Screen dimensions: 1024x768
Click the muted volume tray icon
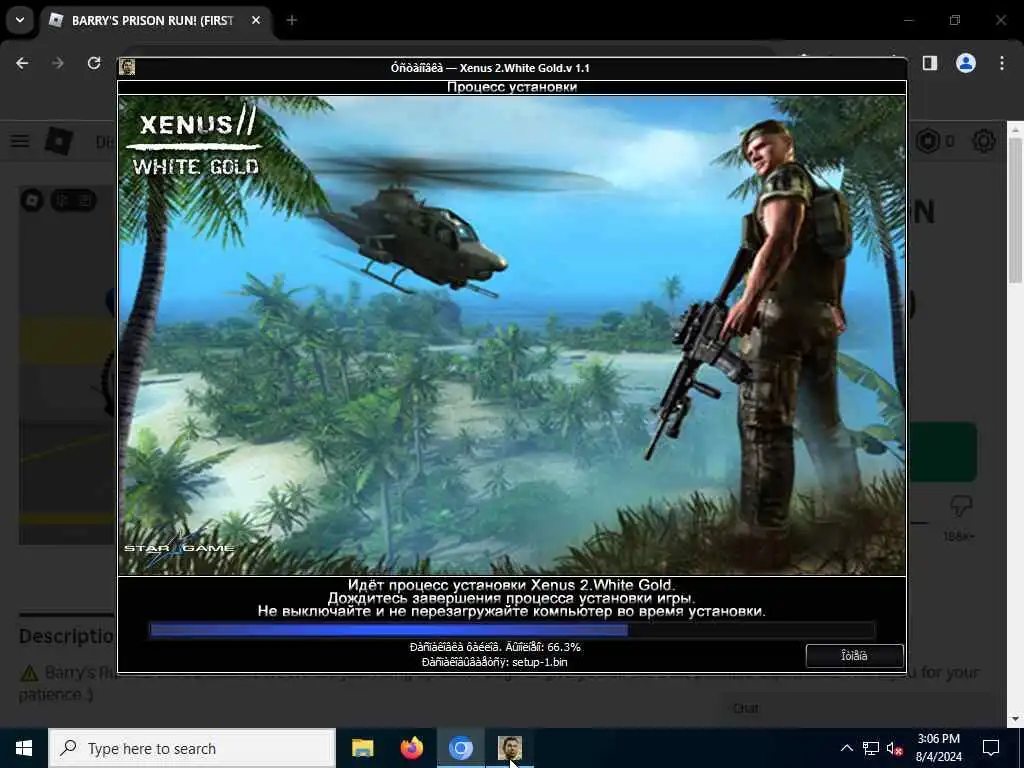[x=895, y=748]
